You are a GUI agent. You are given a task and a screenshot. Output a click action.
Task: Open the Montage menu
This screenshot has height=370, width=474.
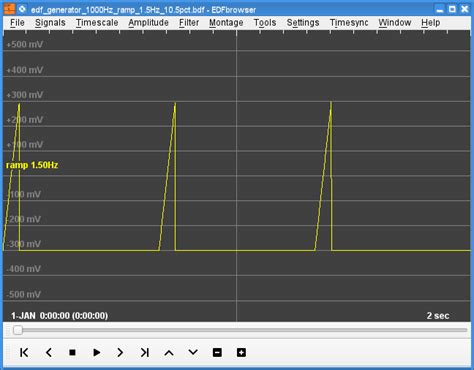[226, 23]
